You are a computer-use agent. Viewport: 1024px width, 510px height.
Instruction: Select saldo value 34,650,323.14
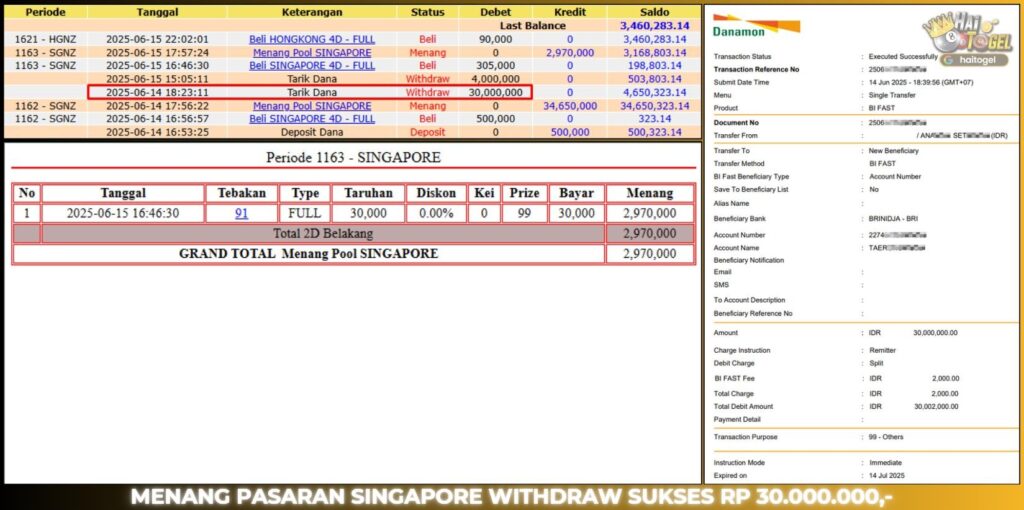tap(655, 106)
